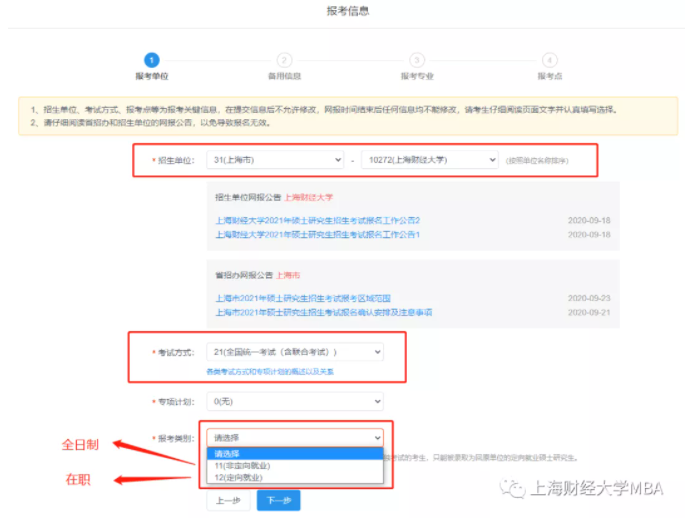The width and height of the screenshot is (687, 522).
Task: Click step 4 circle 报考点
Action: [549, 60]
